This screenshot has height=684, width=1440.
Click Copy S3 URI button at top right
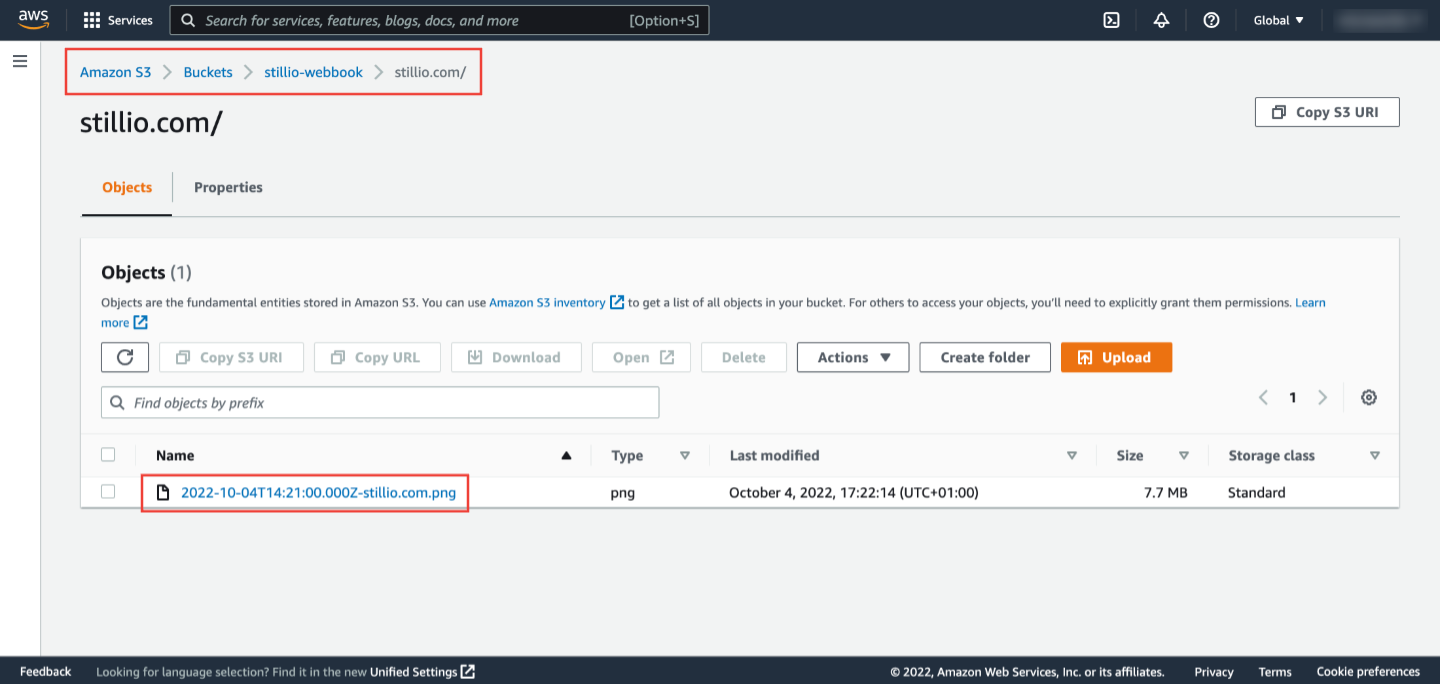1327,112
